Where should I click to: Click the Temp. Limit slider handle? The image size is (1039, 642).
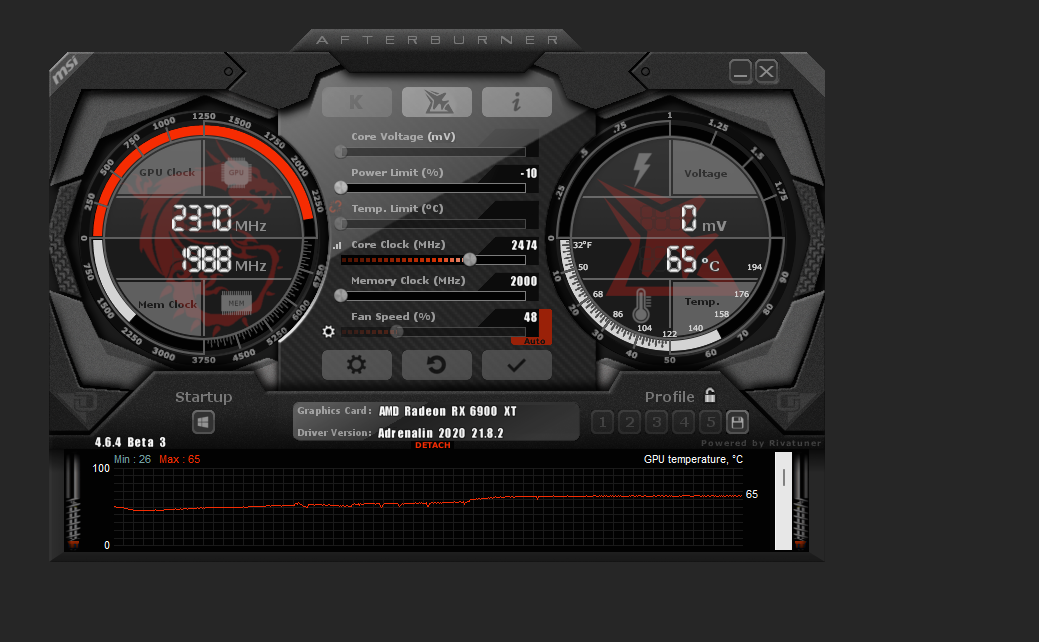[341, 224]
